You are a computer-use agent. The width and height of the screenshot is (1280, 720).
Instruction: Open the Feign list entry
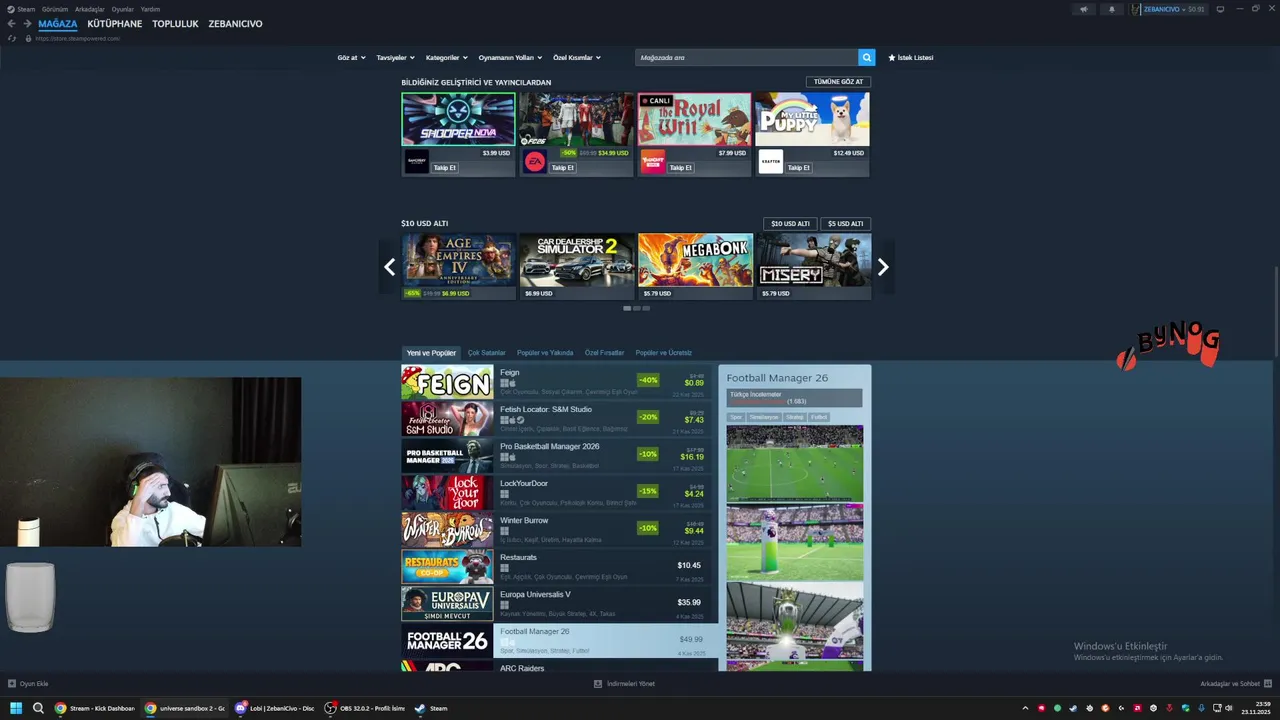pos(556,382)
